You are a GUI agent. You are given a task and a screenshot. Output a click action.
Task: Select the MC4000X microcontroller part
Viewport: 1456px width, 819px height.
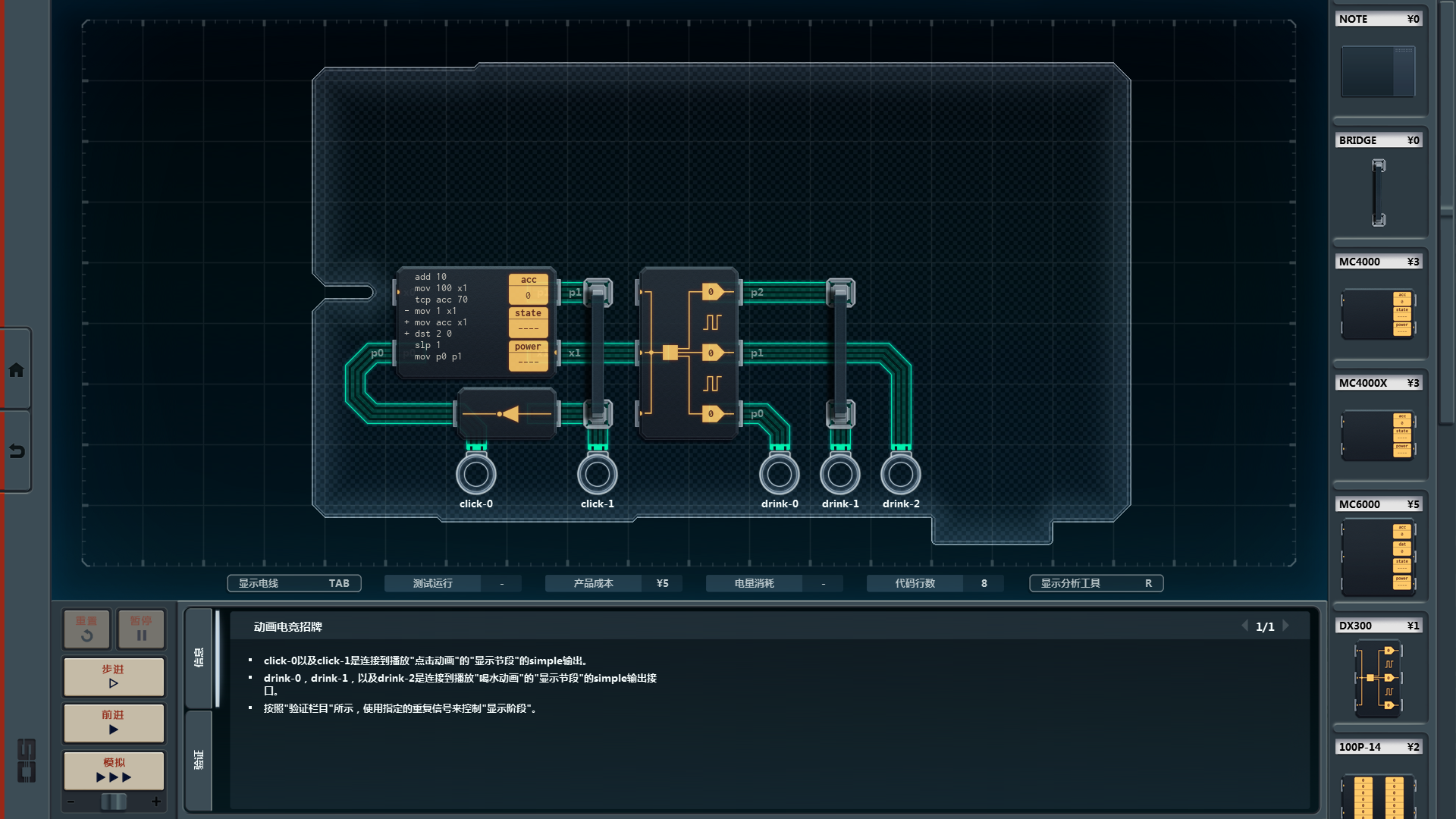pyautogui.click(x=1378, y=435)
